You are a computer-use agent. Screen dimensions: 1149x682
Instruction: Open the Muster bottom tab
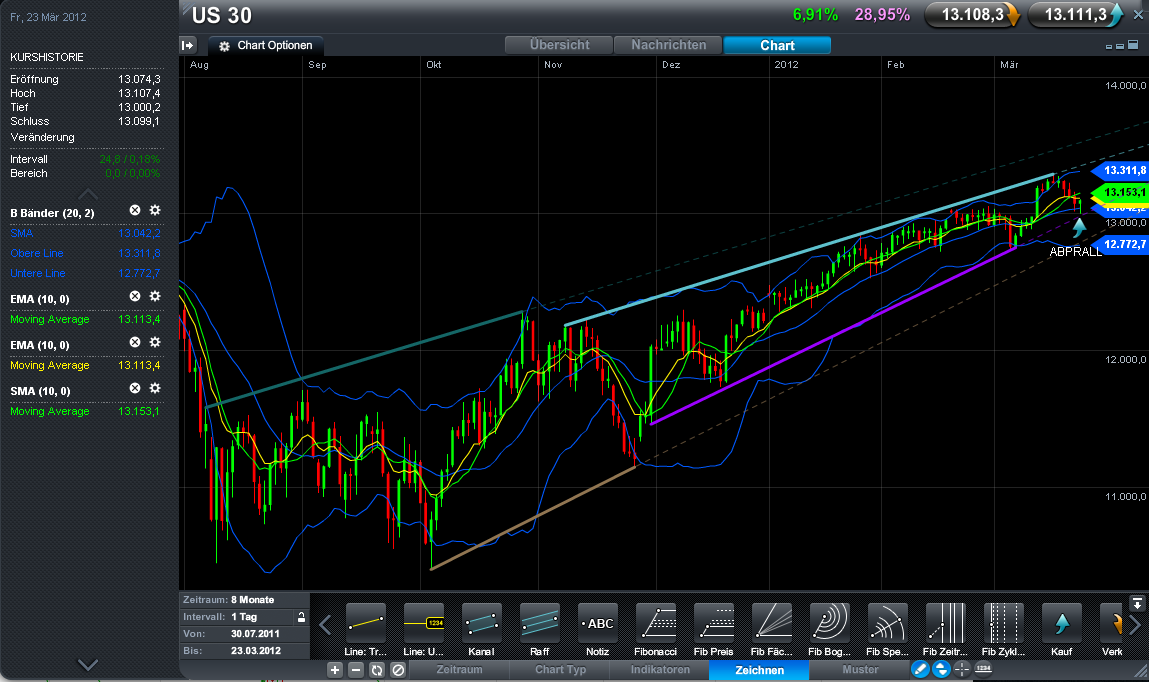[x=860, y=670]
